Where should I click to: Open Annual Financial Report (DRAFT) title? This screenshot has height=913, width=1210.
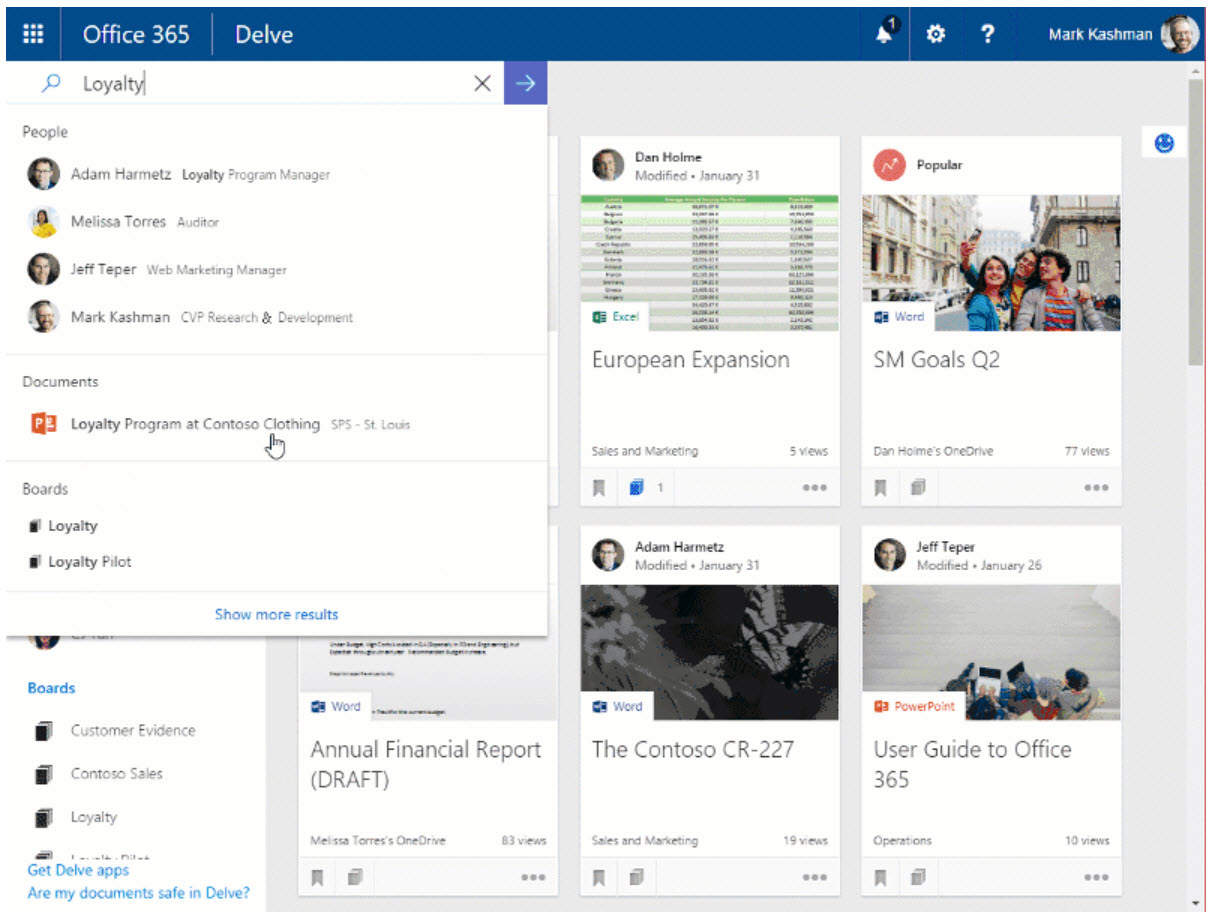coord(427,764)
